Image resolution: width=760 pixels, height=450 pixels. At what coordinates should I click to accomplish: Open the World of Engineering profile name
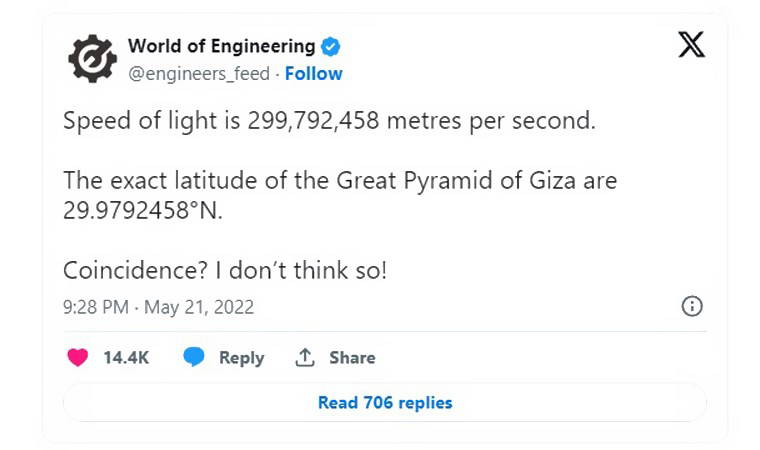point(221,46)
